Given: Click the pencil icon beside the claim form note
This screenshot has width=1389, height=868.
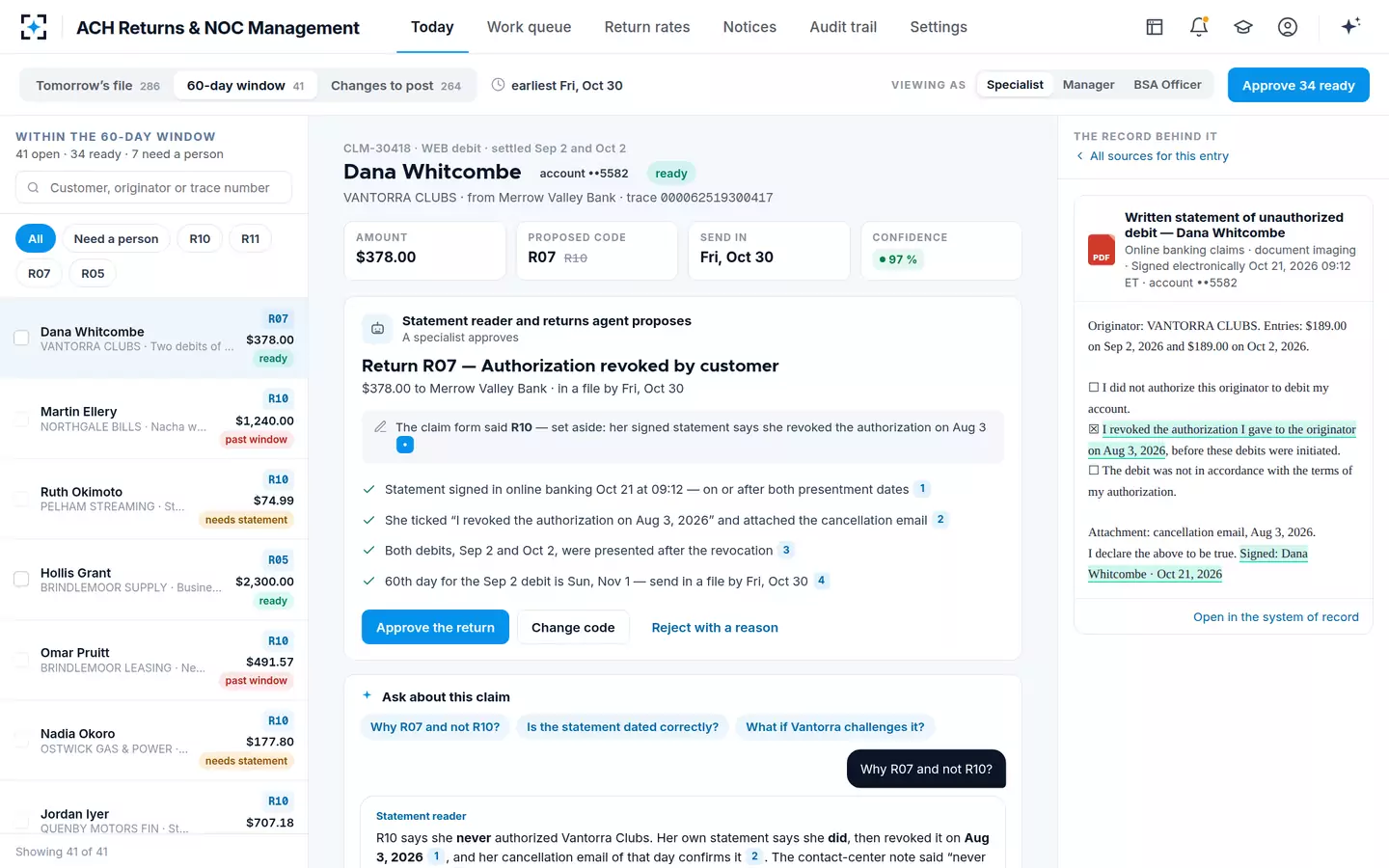Looking at the screenshot, I should point(380,427).
